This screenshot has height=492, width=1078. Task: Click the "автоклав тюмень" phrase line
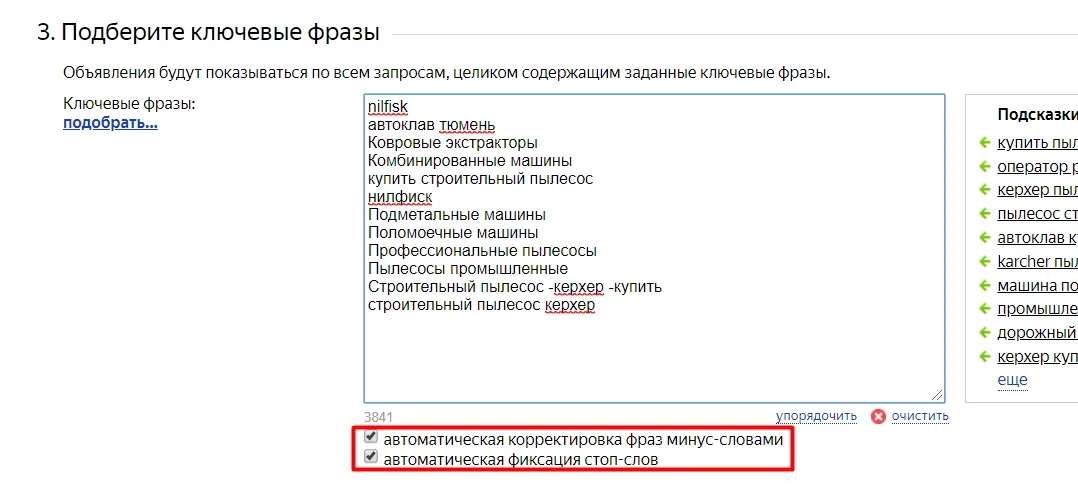coord(432,125)
